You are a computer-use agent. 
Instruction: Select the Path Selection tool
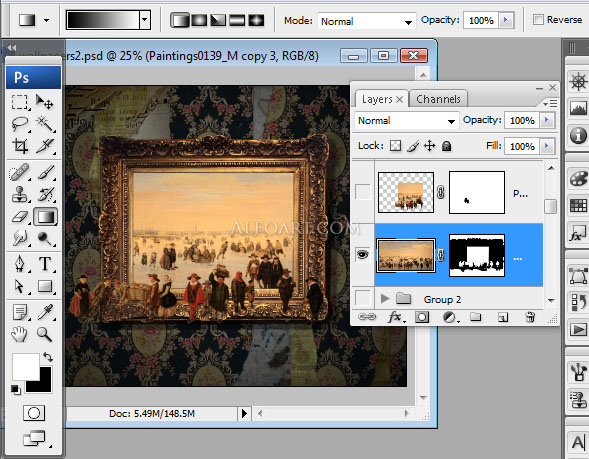[x=20, y=286]
